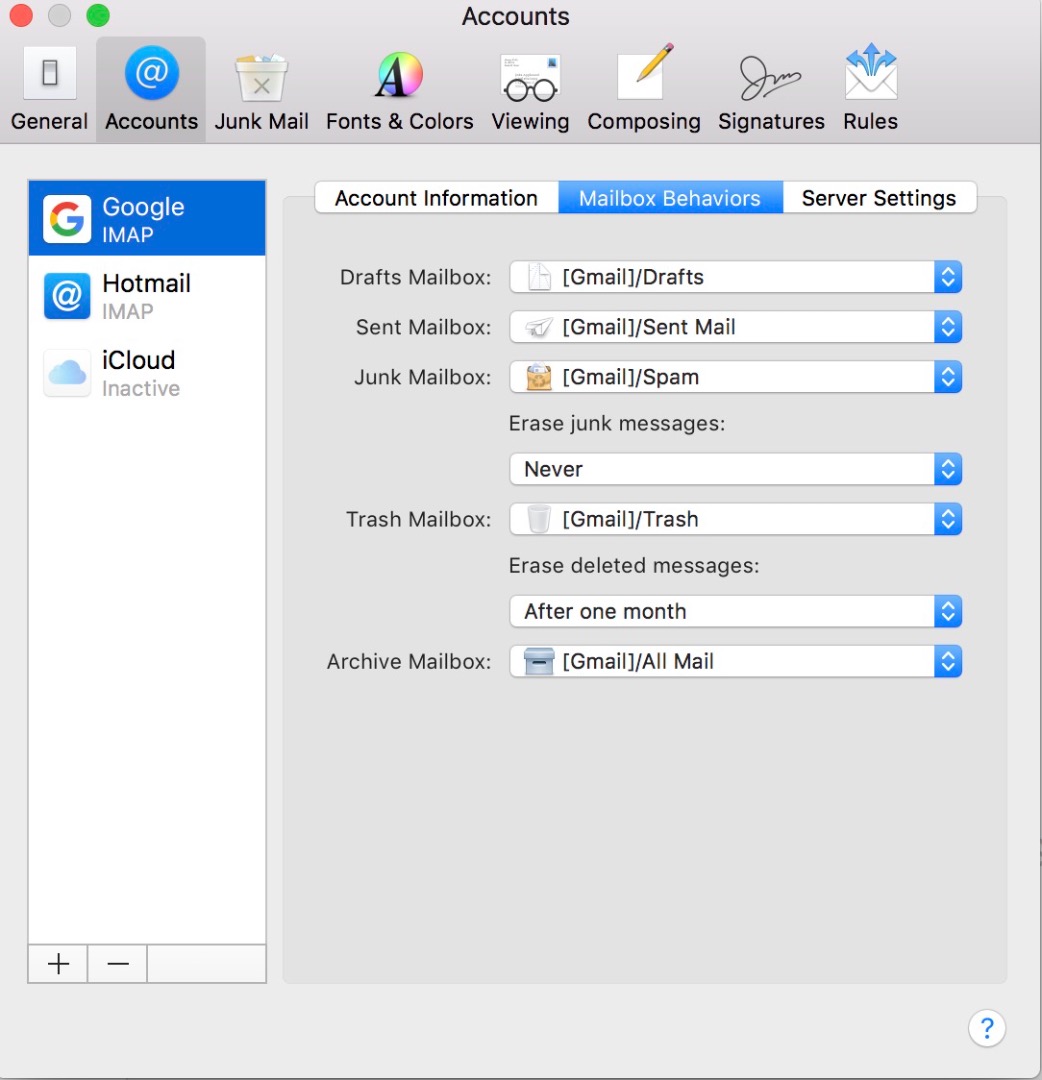The width and height of the screenshot is (1042, 1080).
Task: Remove selected account with minus button
Action: [x=118, y=964]
